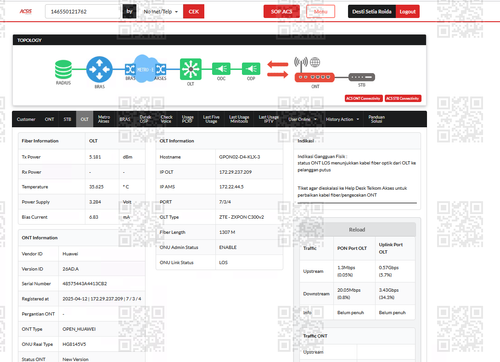
Task: Click the Serial Number value 48575443A4413CB2
Action: [85, 284]
